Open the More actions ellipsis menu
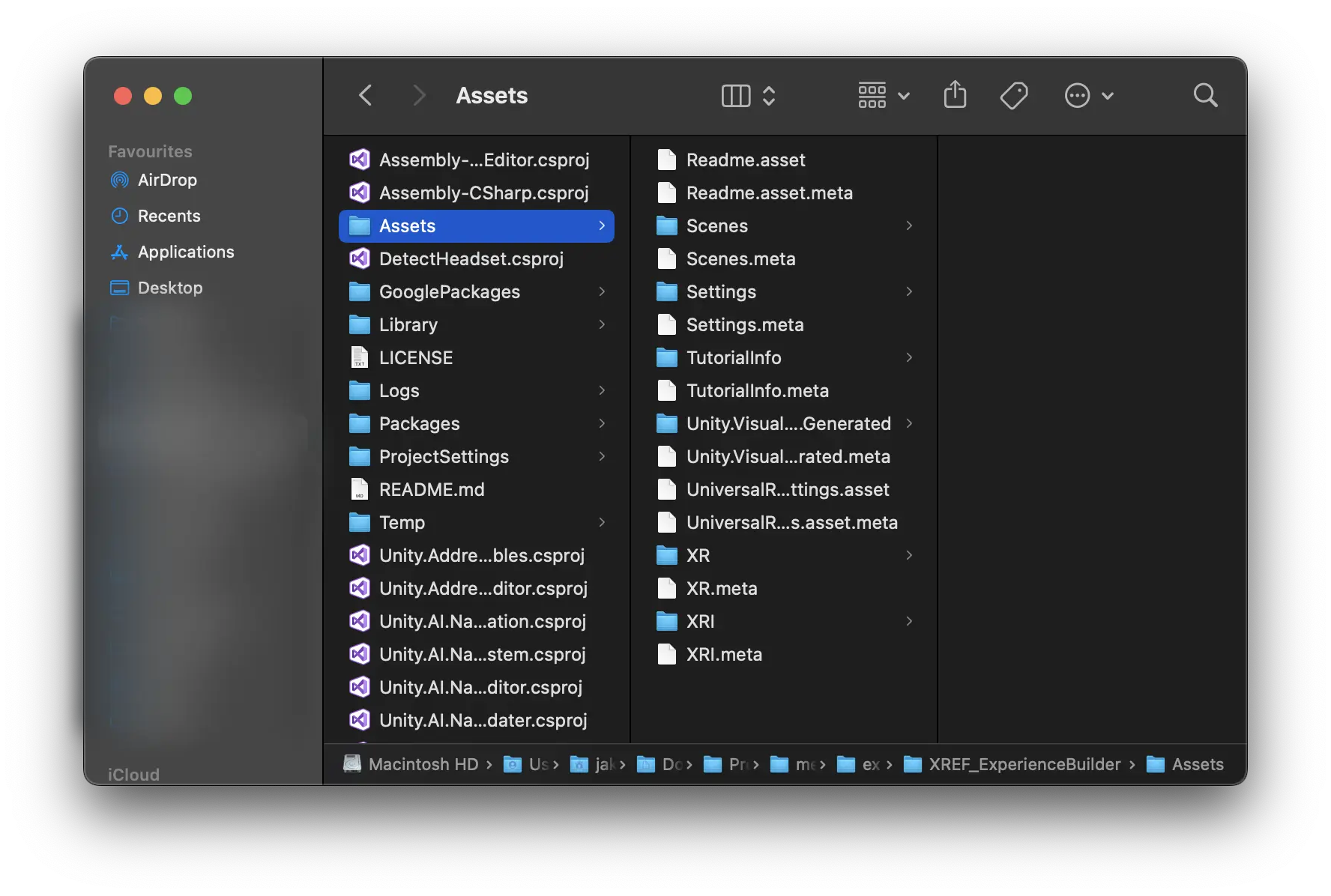Viewport: 1331px width, 896px height. coord(1088,95)
